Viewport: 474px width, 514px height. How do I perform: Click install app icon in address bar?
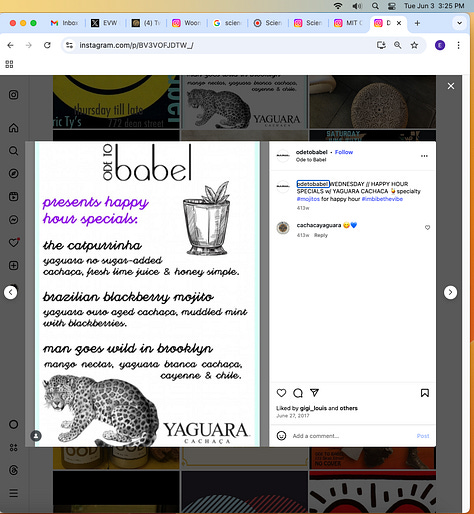381,45
